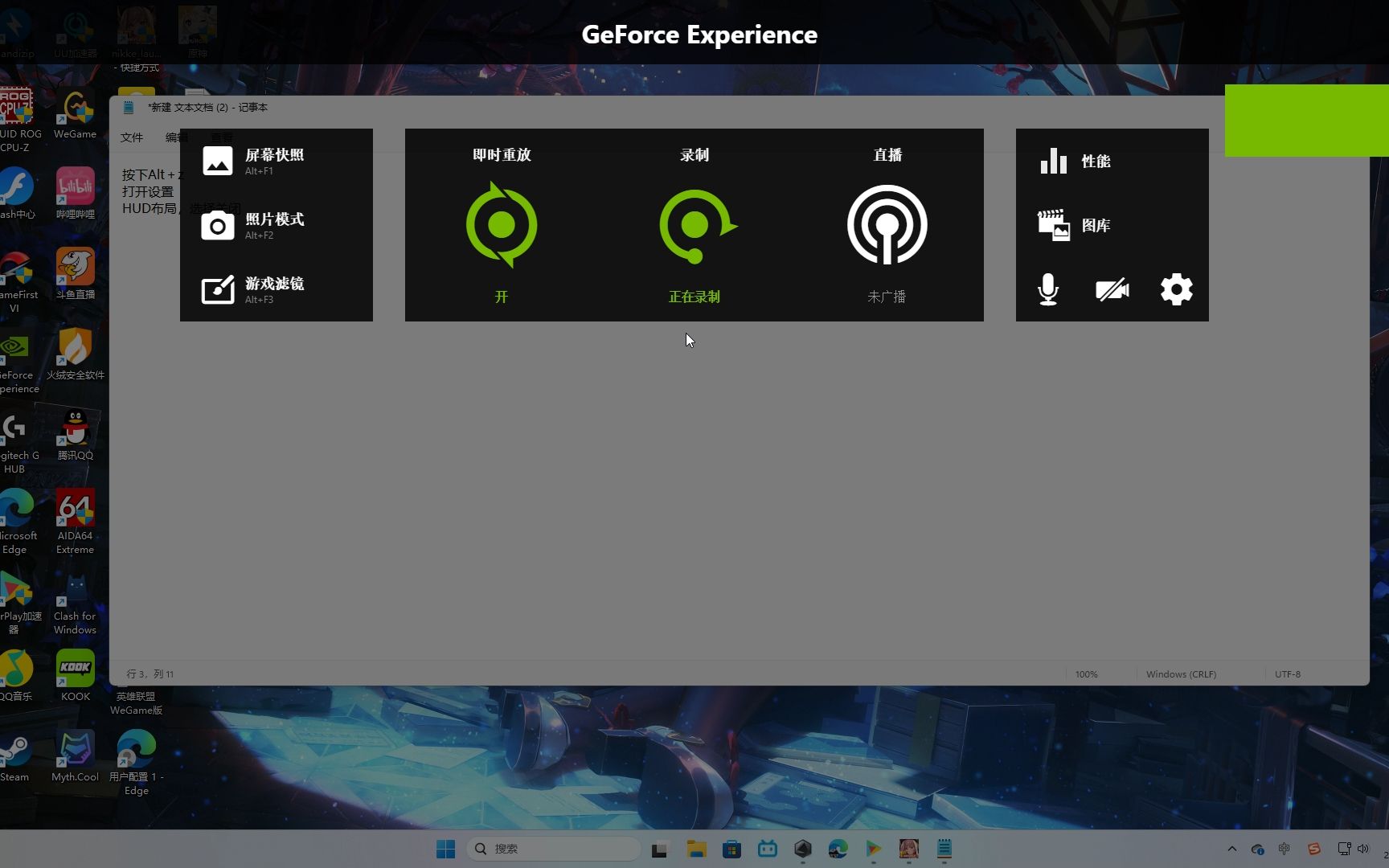Click the taskbar 搜索 search box
The width and height of the screenshot is (1389, 868).
pyautogui.click(x=553, y=849)
